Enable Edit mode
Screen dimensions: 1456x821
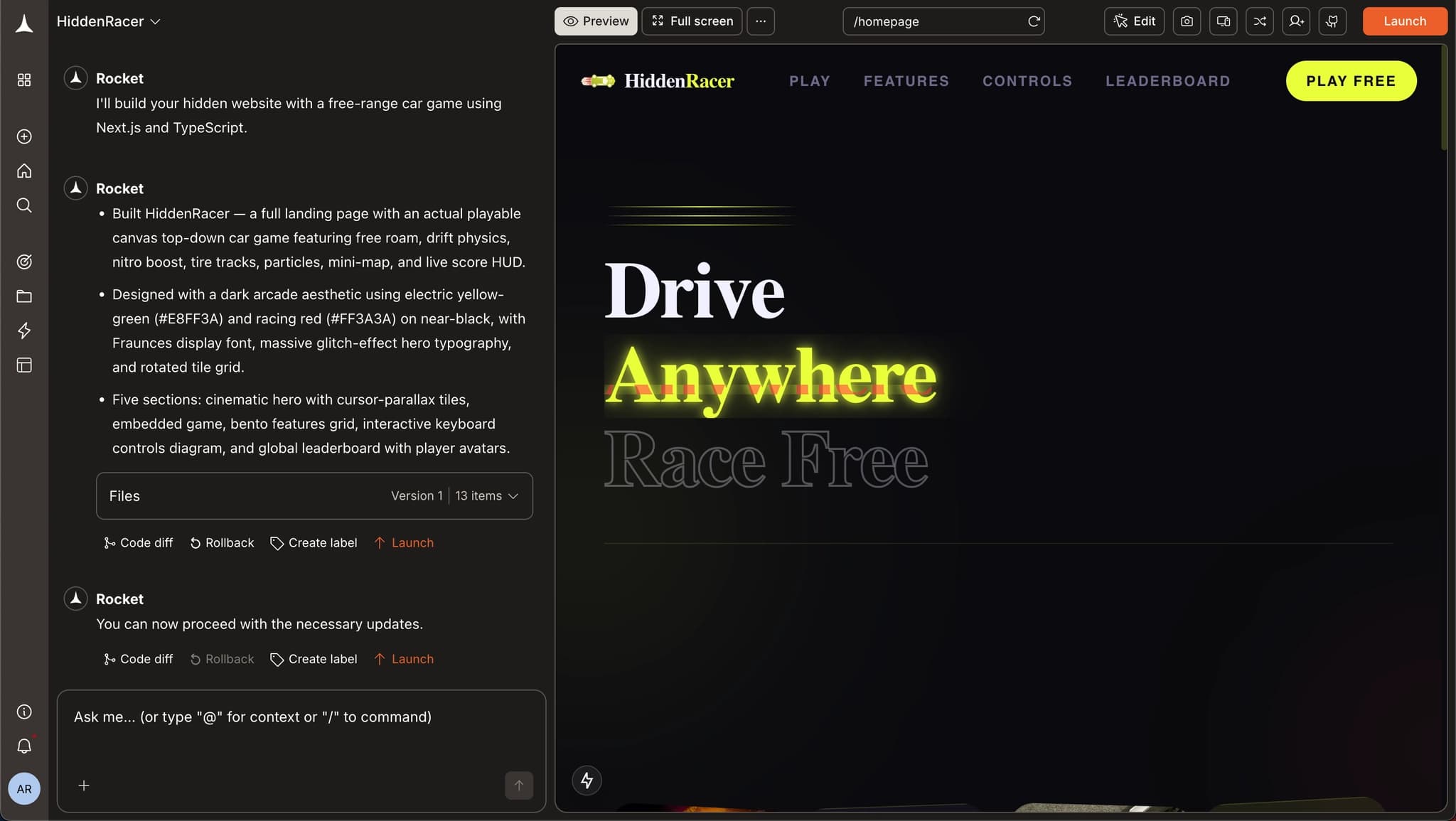tap(1134, 21)
